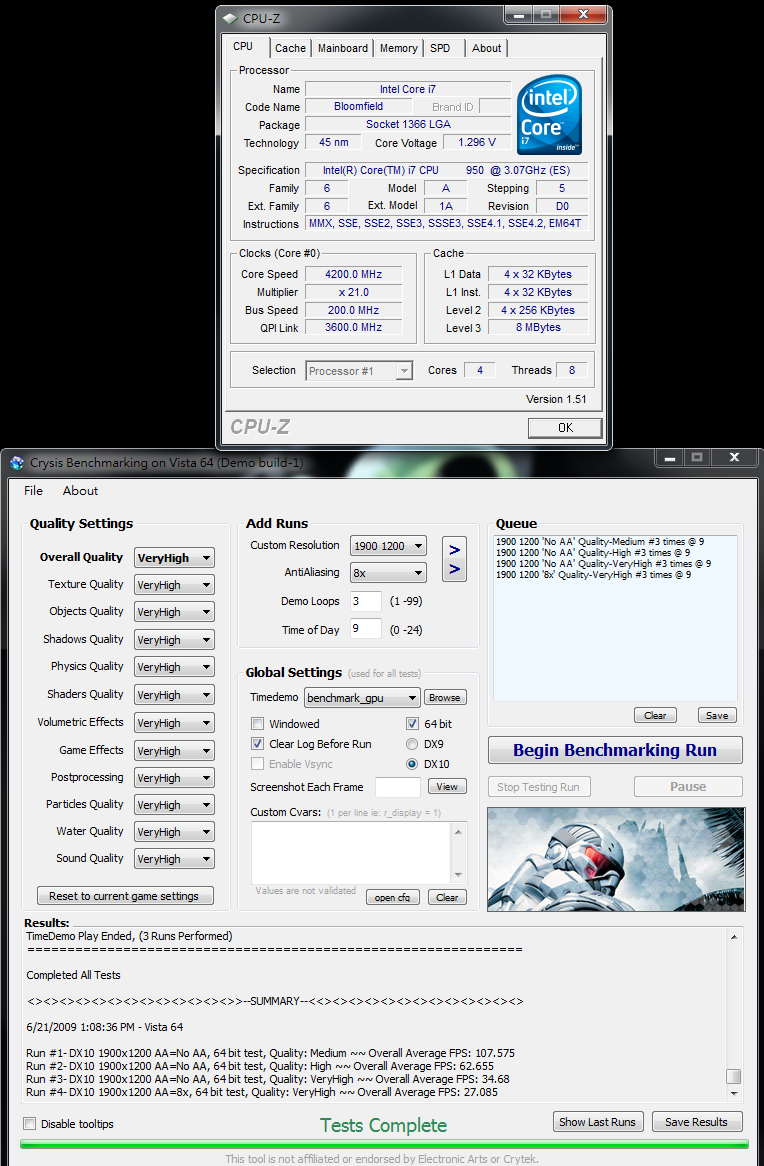Open the Custom Resolution dropdown
The height and width of the screenshot is (1166, 764).
[x=388, y=546]
